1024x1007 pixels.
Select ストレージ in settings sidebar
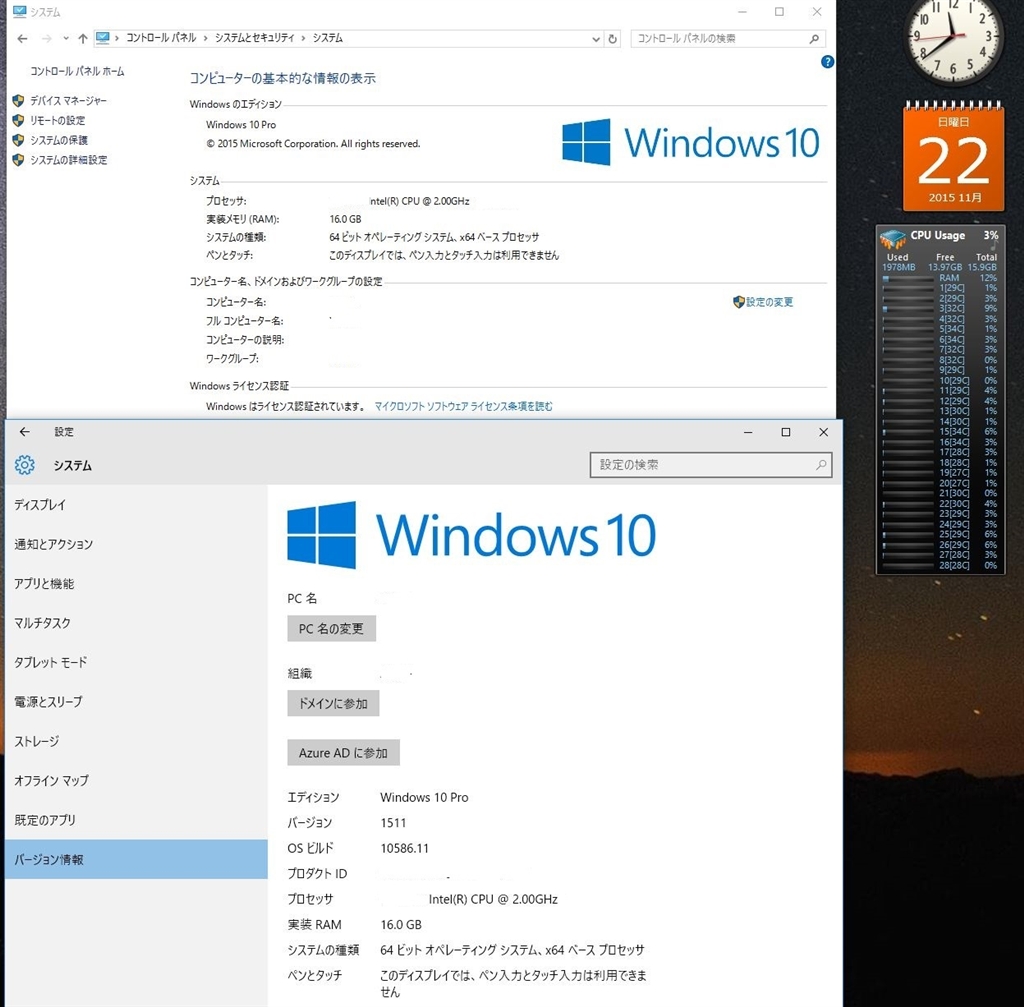(136, 741)
